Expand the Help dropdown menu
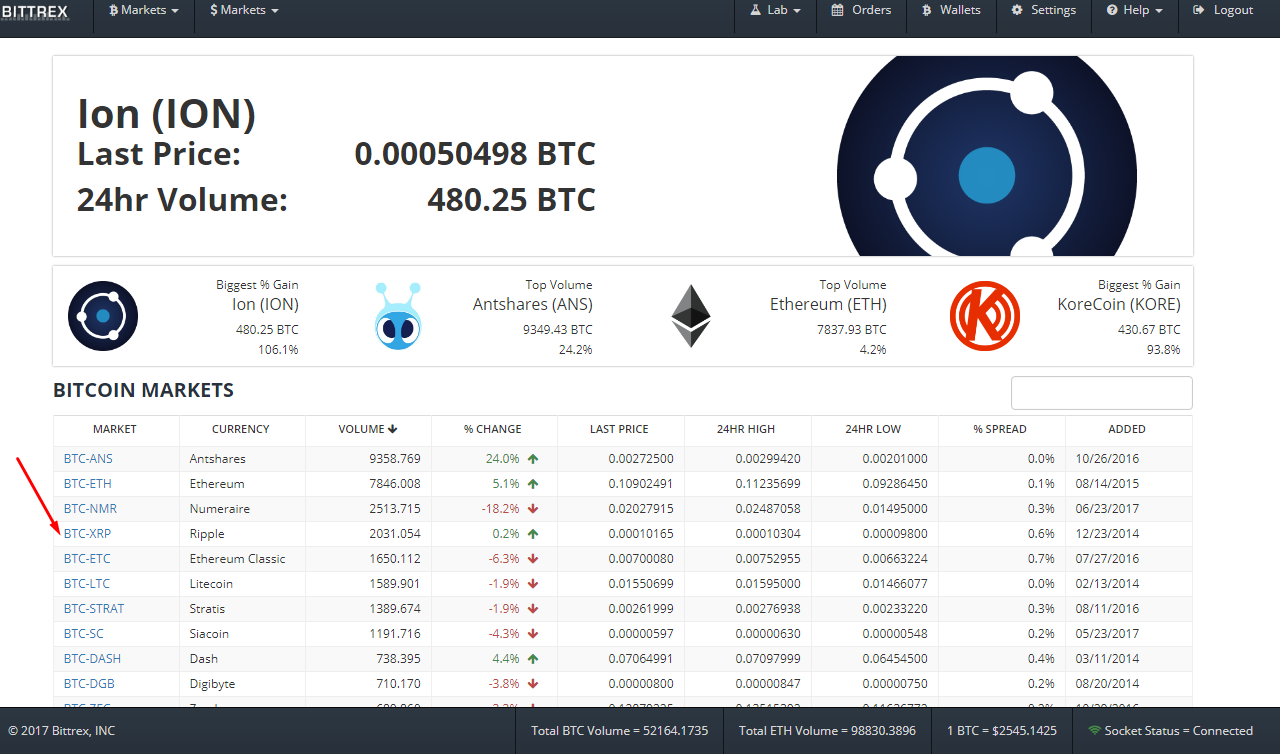 [x=1134, y=10]
